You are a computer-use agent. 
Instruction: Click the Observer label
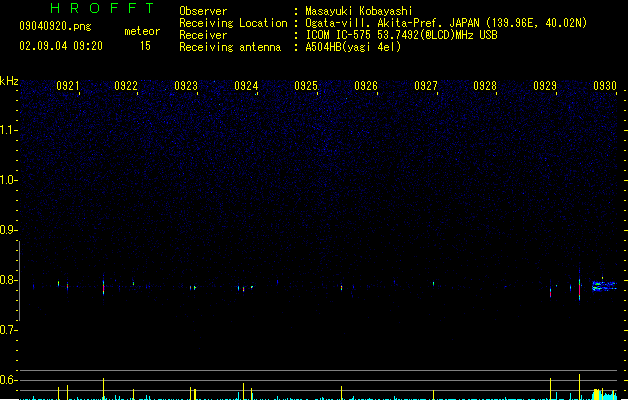point(203,11)
